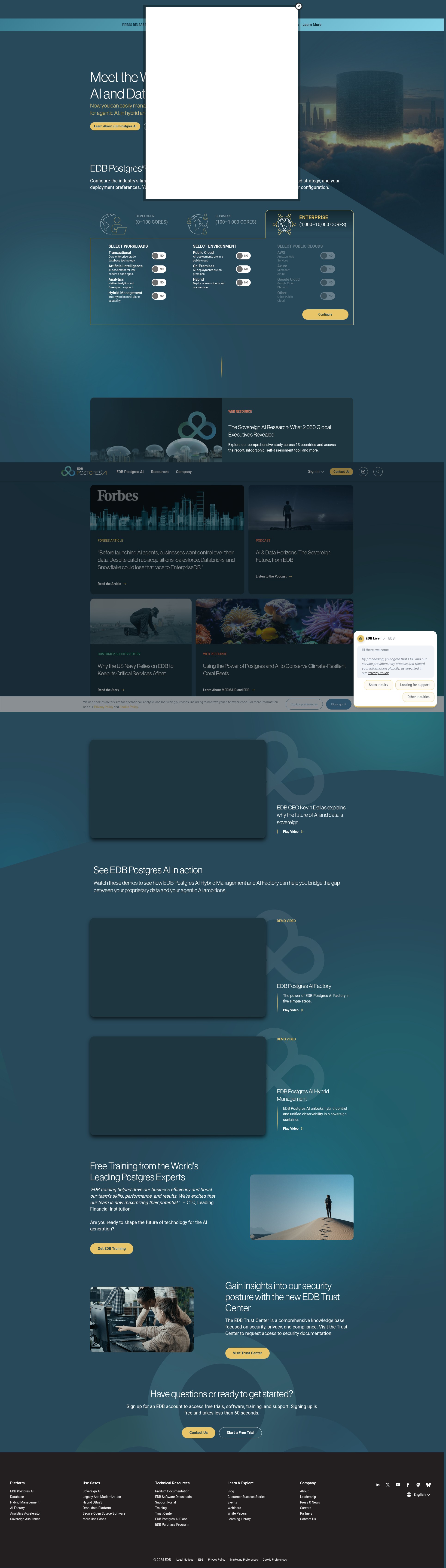Open EDB Postgres AI logo home link
This screenshot has width=446, height=1568.
[x=84, y=471]
